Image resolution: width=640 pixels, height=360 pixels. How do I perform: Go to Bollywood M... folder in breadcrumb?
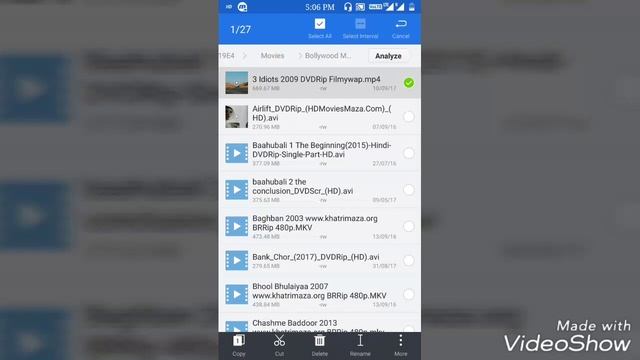(328, 56)
